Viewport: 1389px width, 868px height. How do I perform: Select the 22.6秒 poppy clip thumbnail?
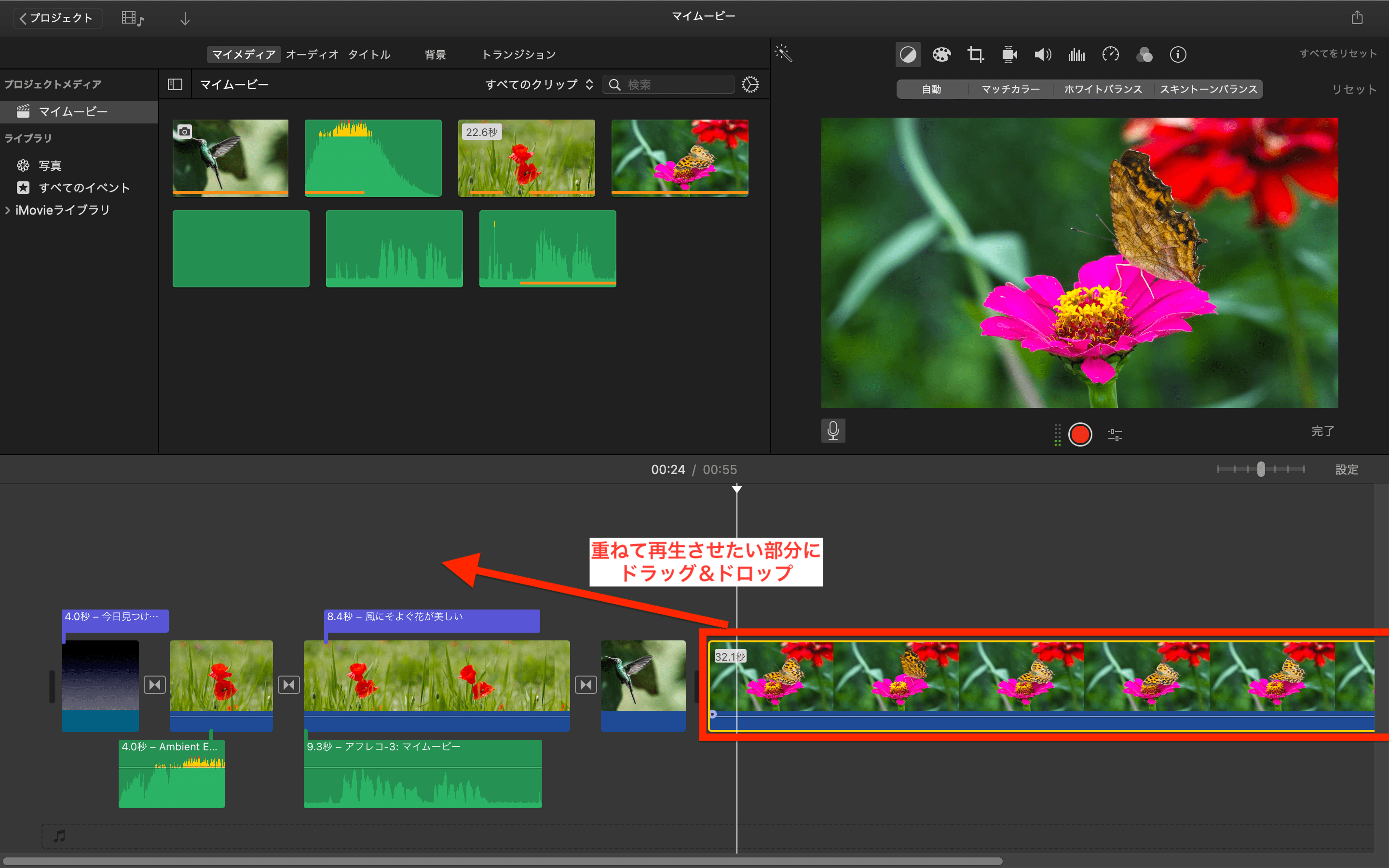pyautogui.click(x=526, y=158)
